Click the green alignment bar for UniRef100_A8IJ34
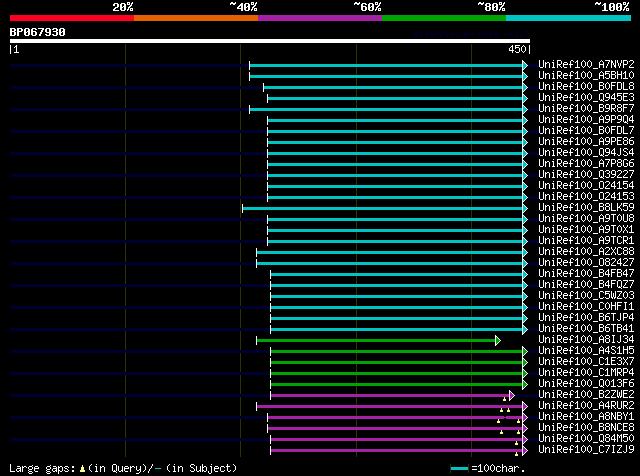The height and width of the screenshot is (476, 640). [x=376, y=340]
